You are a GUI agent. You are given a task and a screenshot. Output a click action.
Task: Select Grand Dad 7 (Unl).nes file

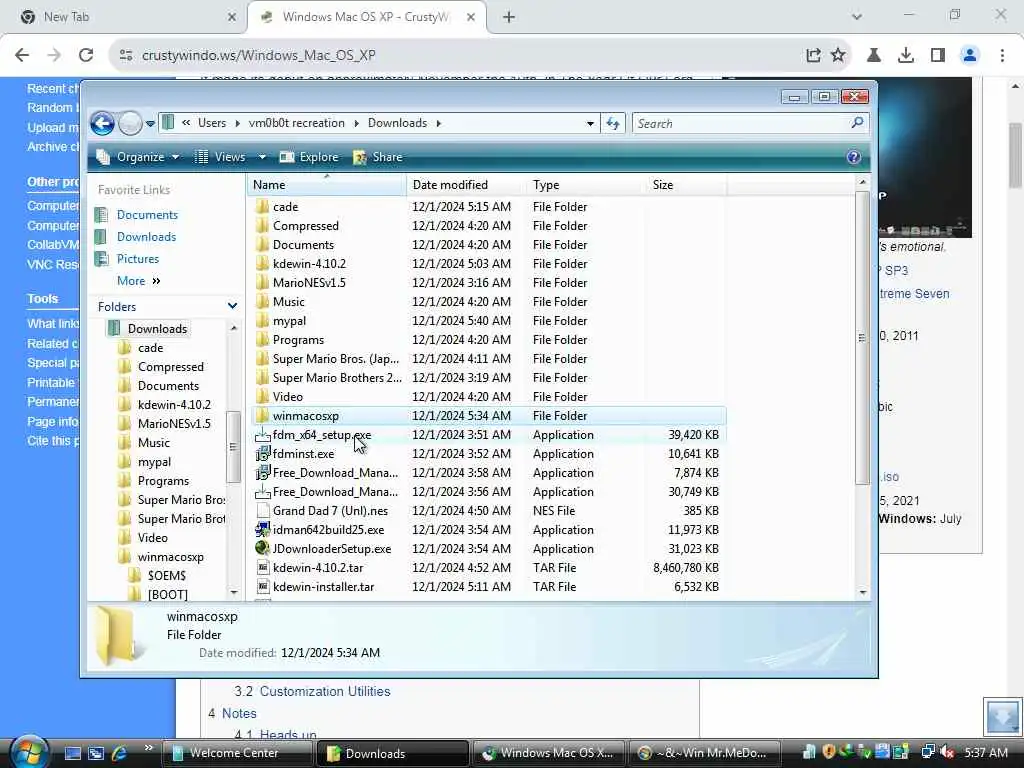[x=330, y=511]
